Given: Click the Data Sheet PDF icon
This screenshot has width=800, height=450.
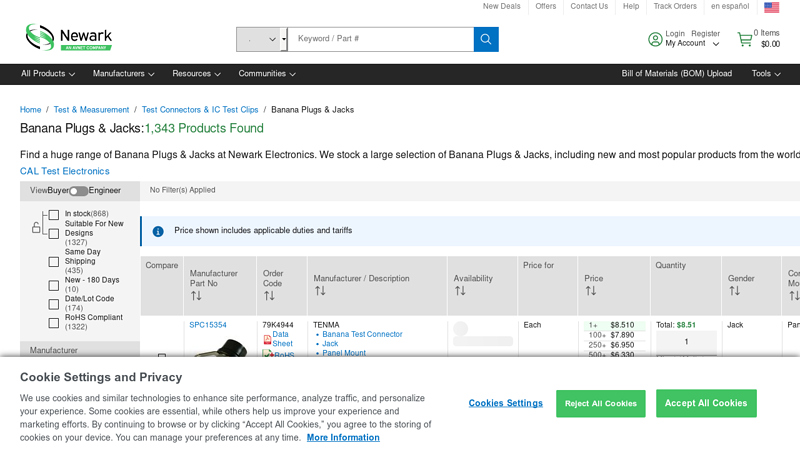Looking at the screenshot, I should (x=267, y=340).
